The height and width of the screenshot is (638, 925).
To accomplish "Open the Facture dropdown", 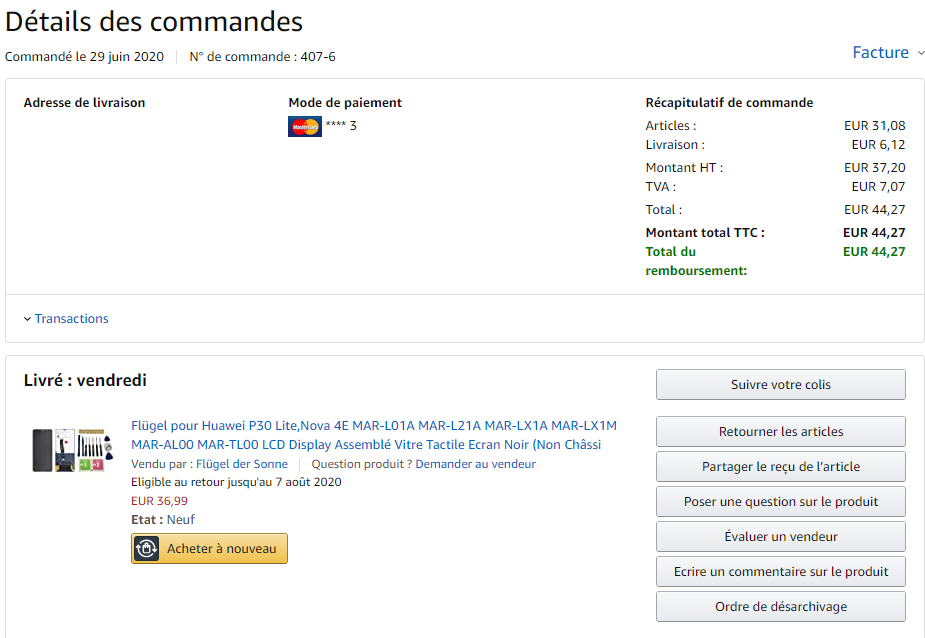I will [921, 53].
